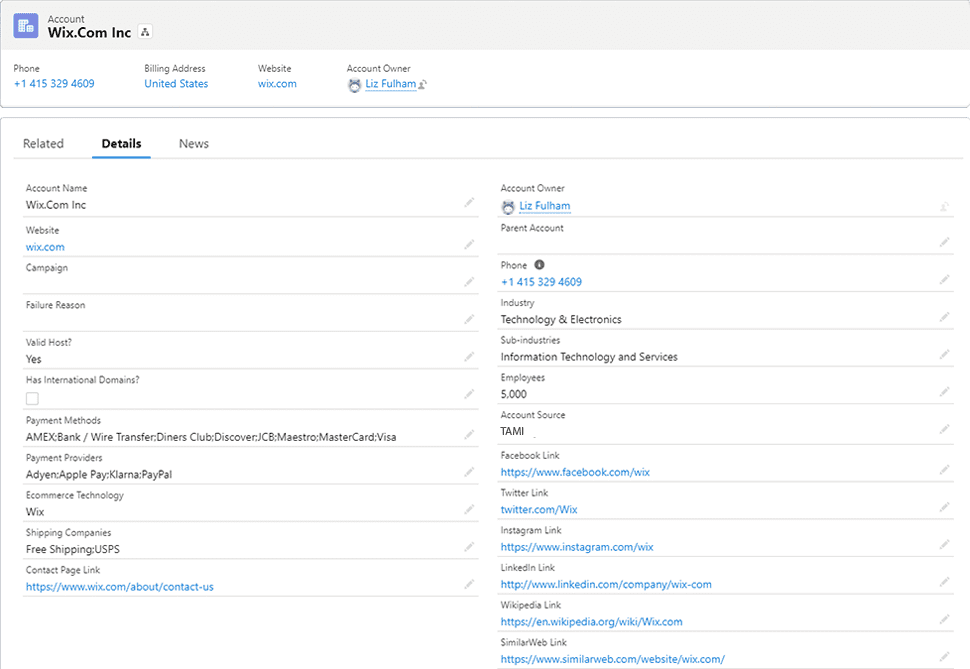Select the Details tab

[x=121, y=144]
